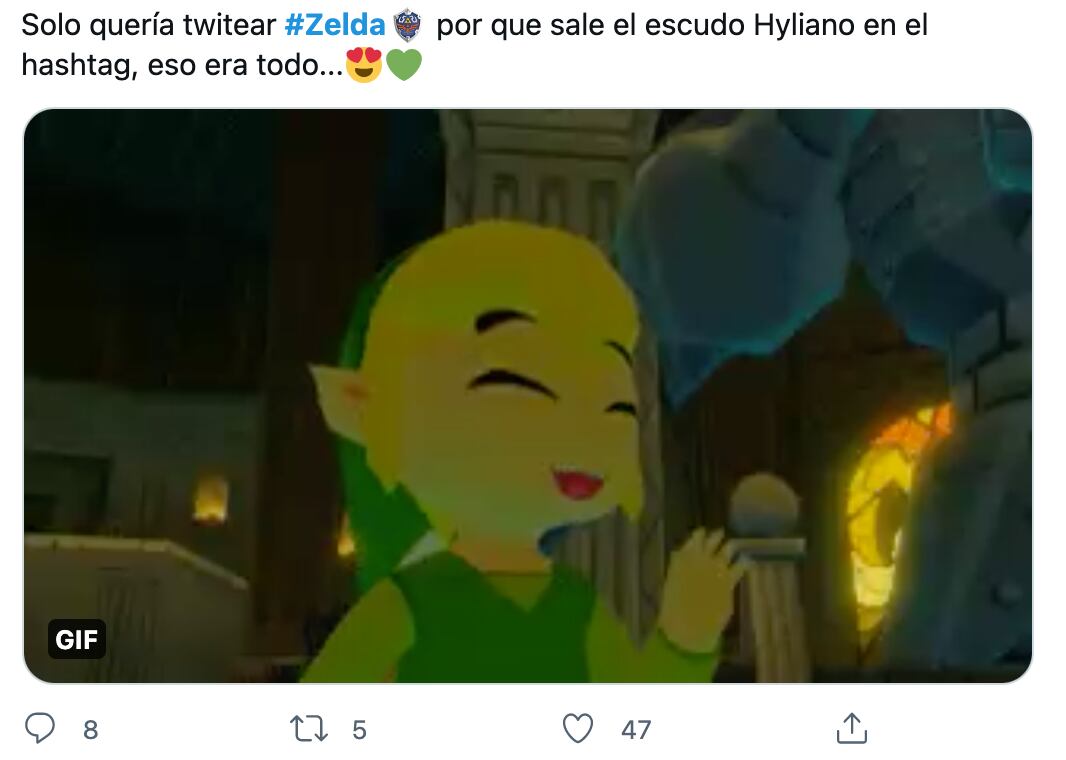Viewport: 1066px width, 760px height.
Task: Click the heart-eyes emoji in tweet
Action: (364, 65)
